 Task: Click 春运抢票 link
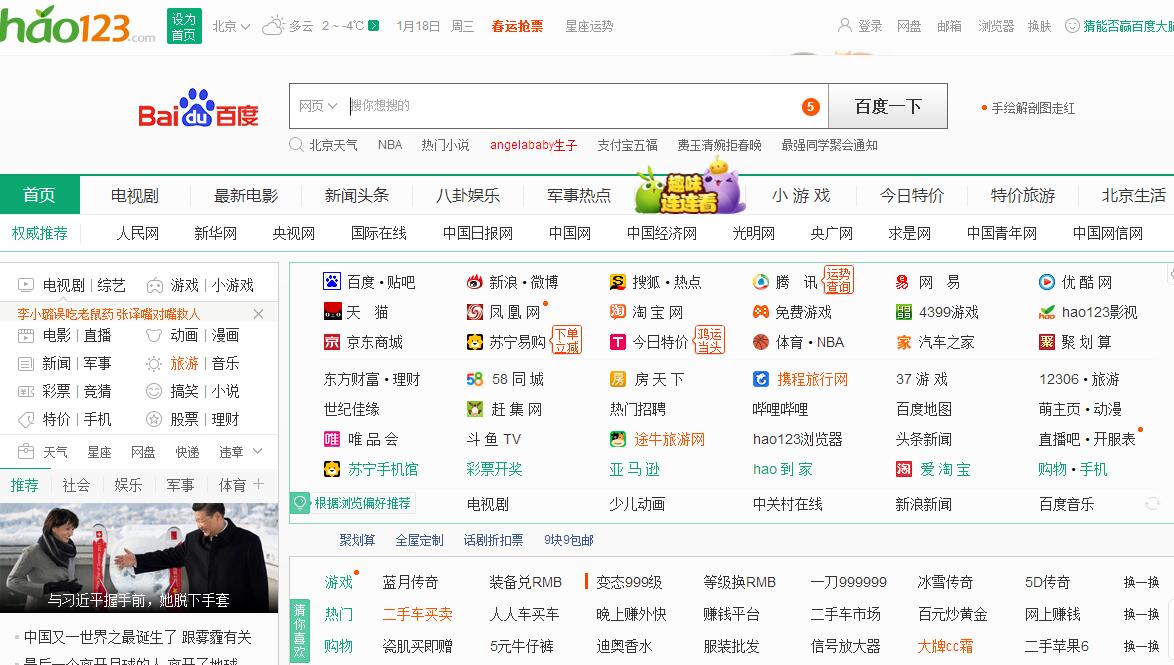tap(517, 26)
